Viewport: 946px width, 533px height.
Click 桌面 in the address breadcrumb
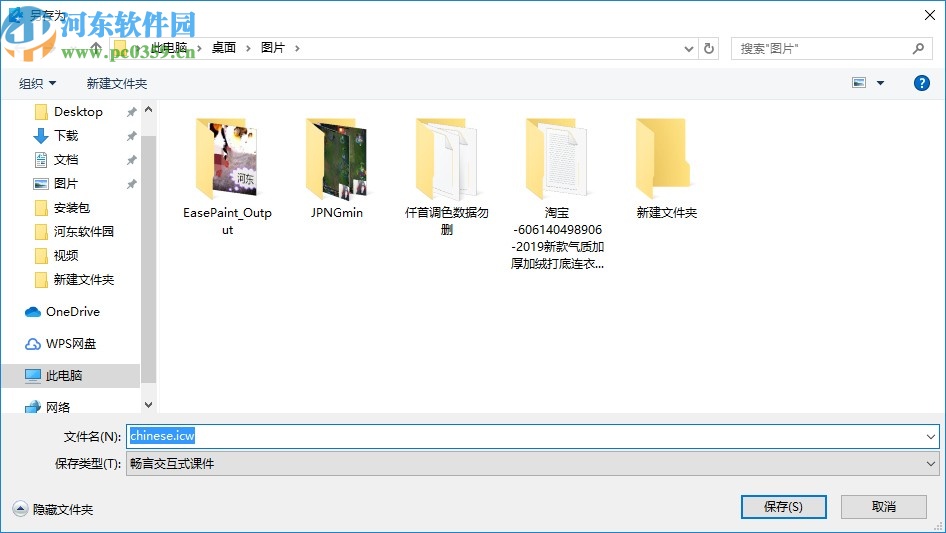pos(223,48)
